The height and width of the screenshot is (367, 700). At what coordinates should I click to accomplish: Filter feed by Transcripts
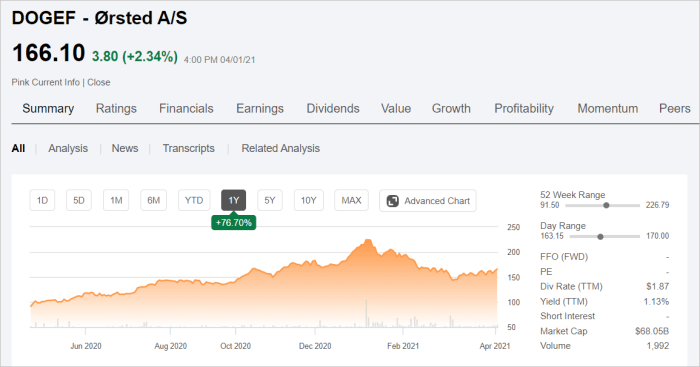188,148
